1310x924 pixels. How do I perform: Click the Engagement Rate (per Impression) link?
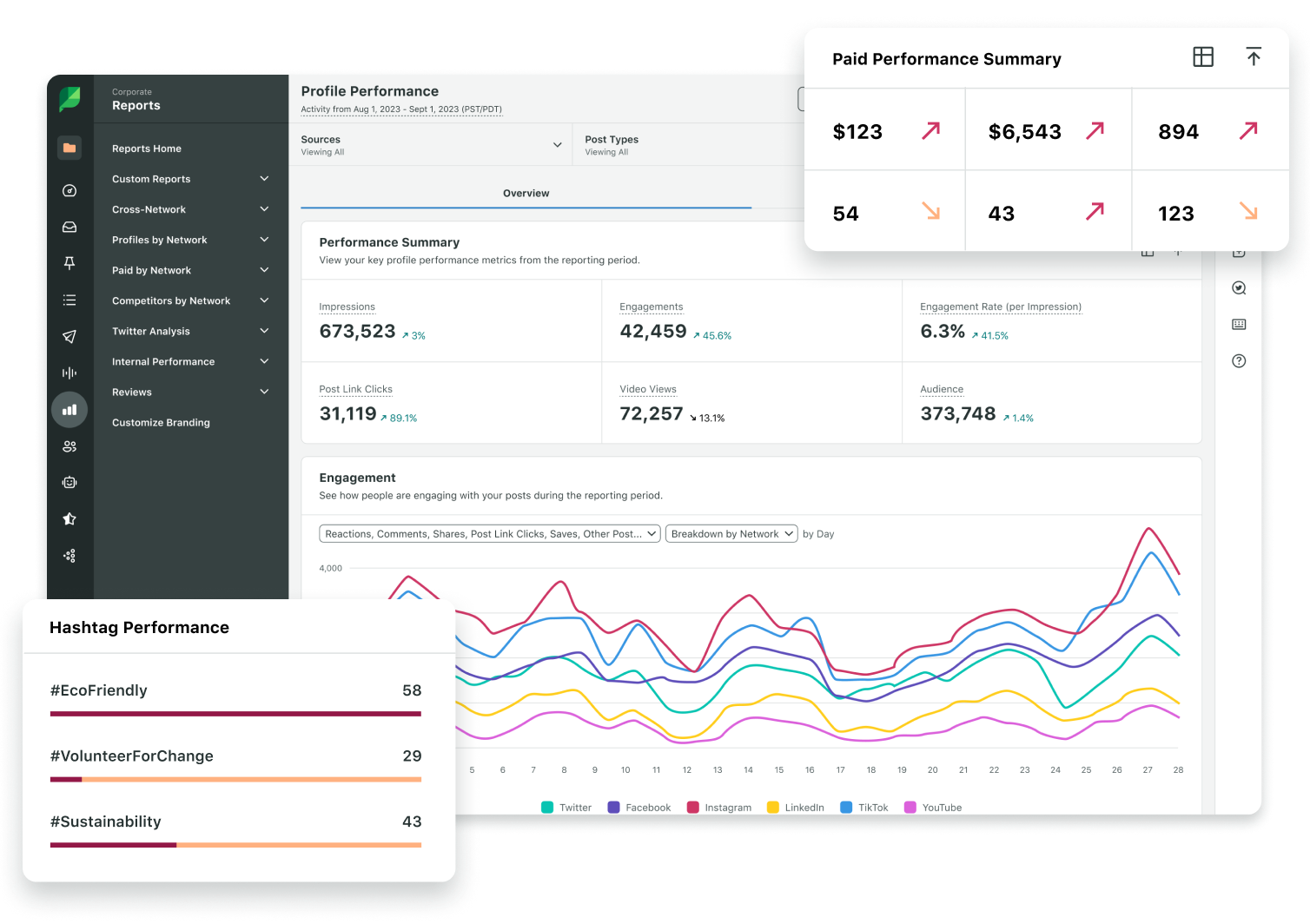(x=1001, y=307)
